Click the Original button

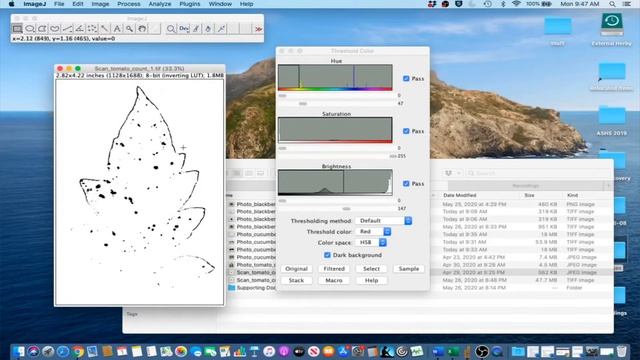(x=296, y=269)
